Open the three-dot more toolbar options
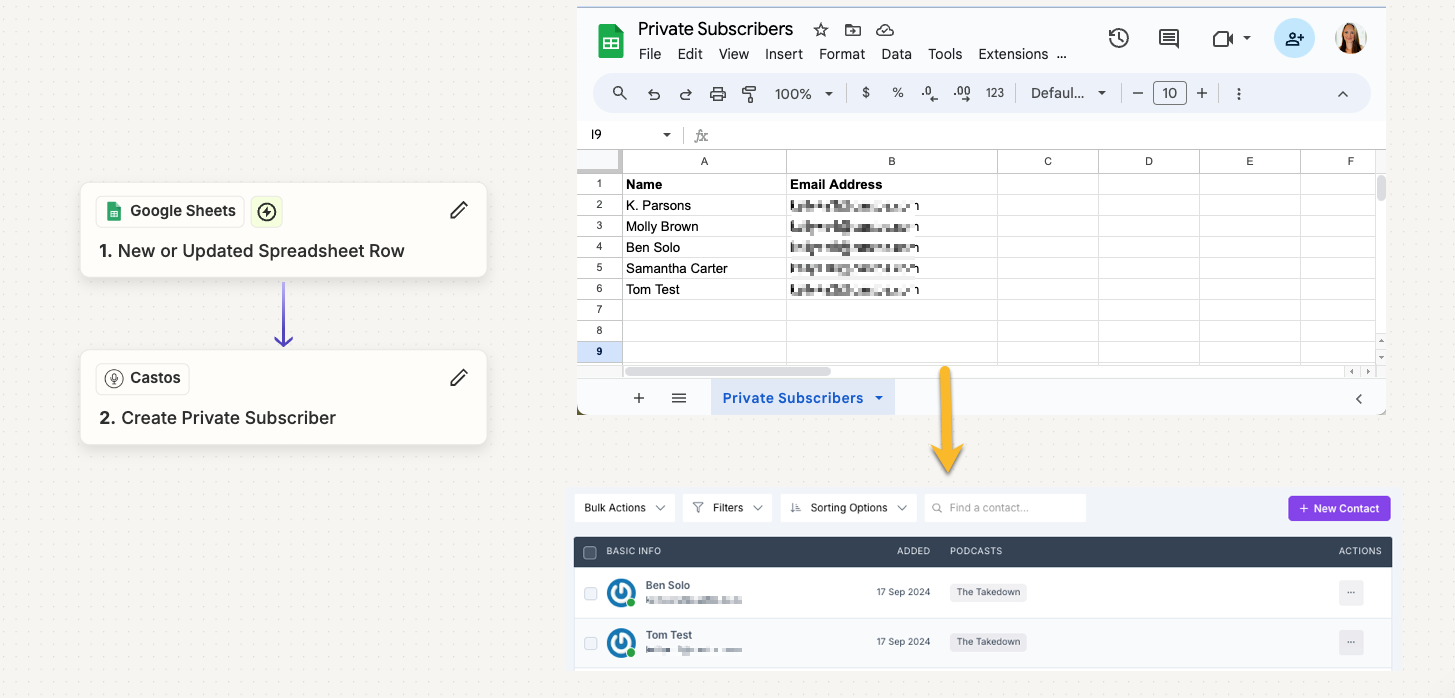The height and width of the screenshot is (698, 1455). pos(1239,94)
